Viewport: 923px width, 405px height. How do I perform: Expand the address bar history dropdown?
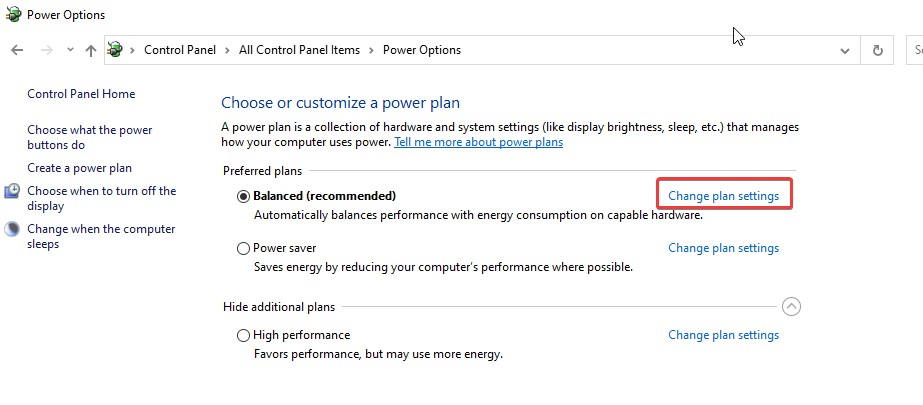click(845, 51)
